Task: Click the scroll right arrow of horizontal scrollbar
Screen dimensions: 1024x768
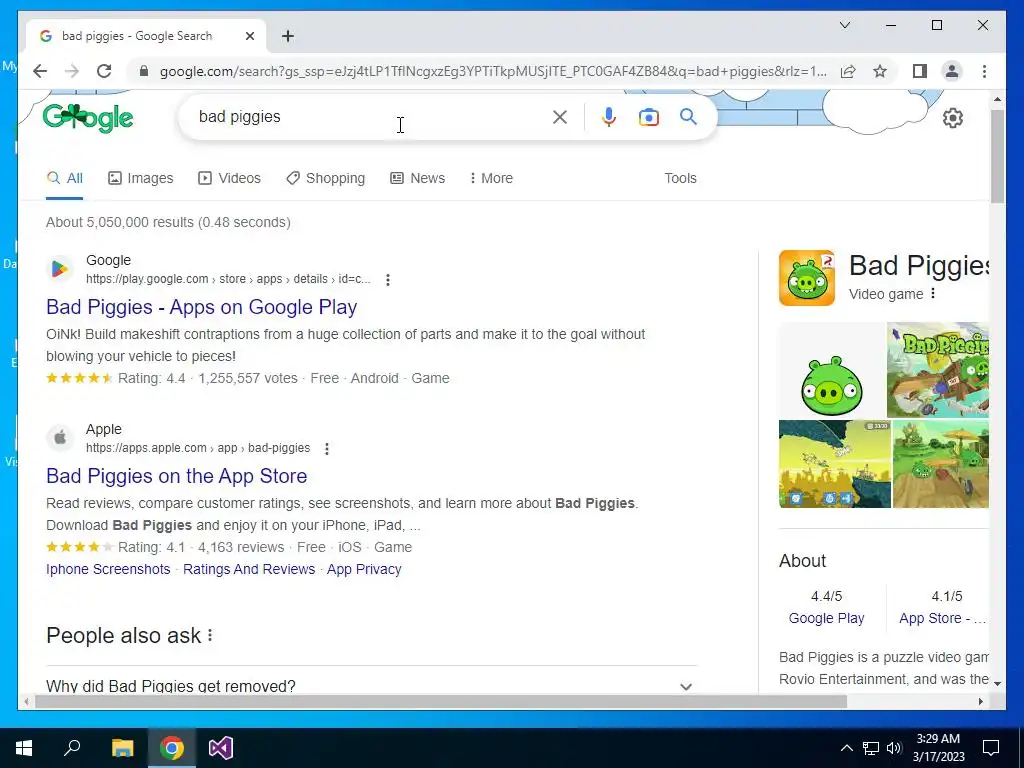Action: point(980,701)
